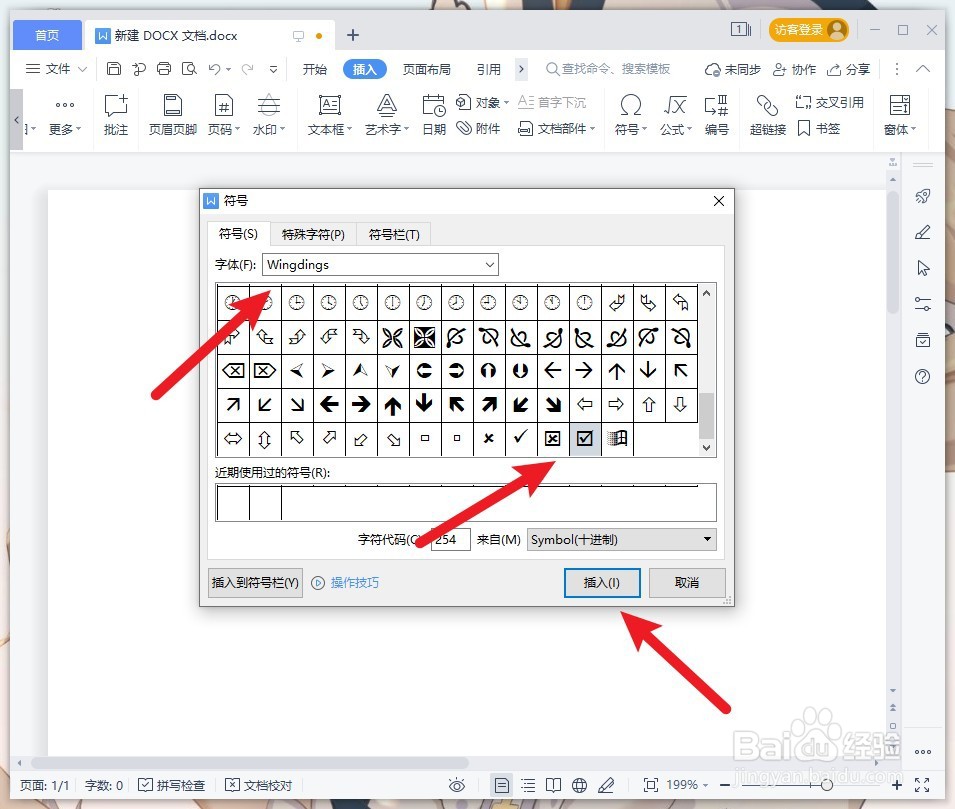Switch to the 特殊字符 tab

coord(314,233)
